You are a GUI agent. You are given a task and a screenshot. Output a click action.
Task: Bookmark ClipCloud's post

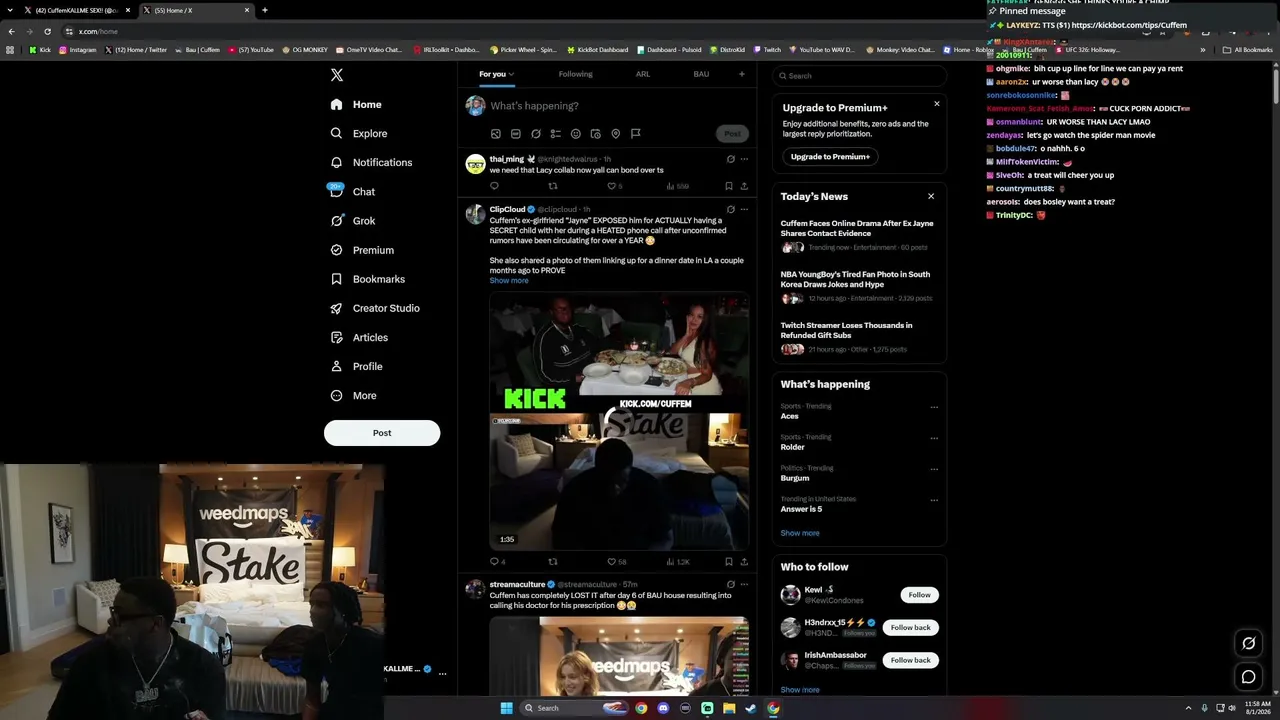click(729, 562)
